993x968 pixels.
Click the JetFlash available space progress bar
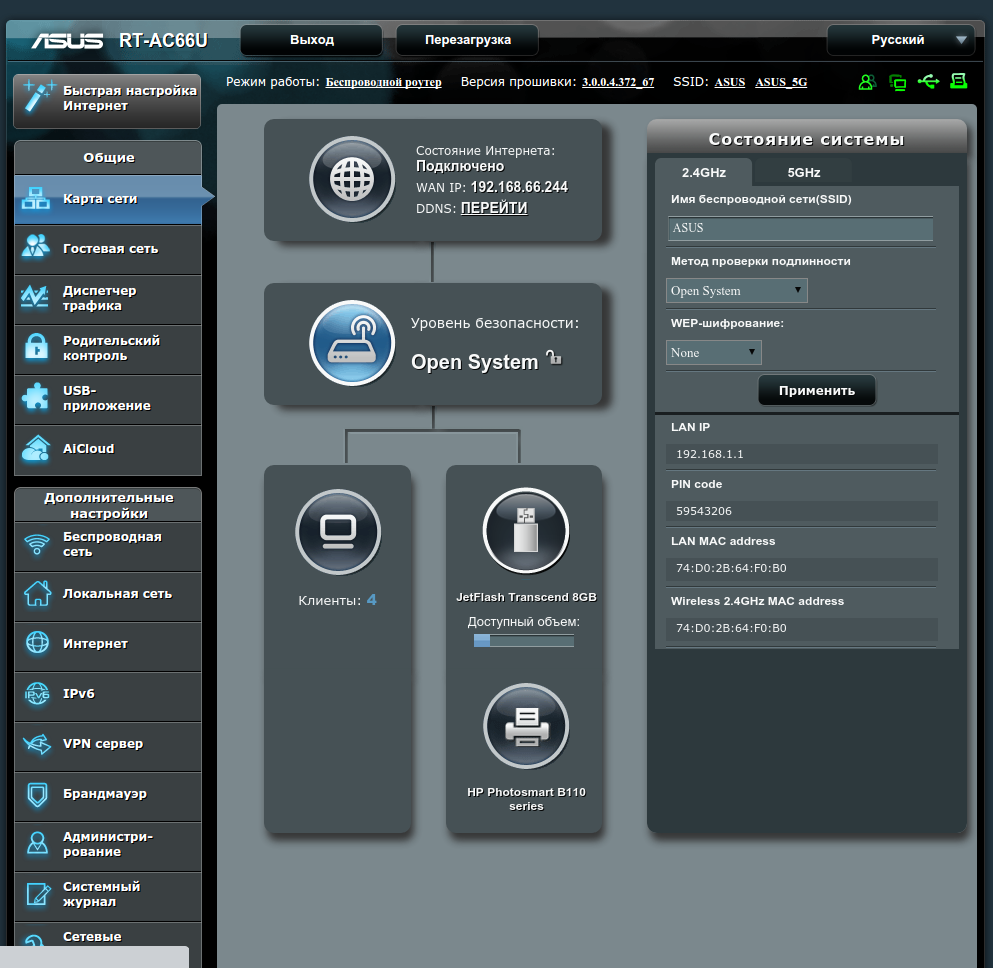coord(524,641)
